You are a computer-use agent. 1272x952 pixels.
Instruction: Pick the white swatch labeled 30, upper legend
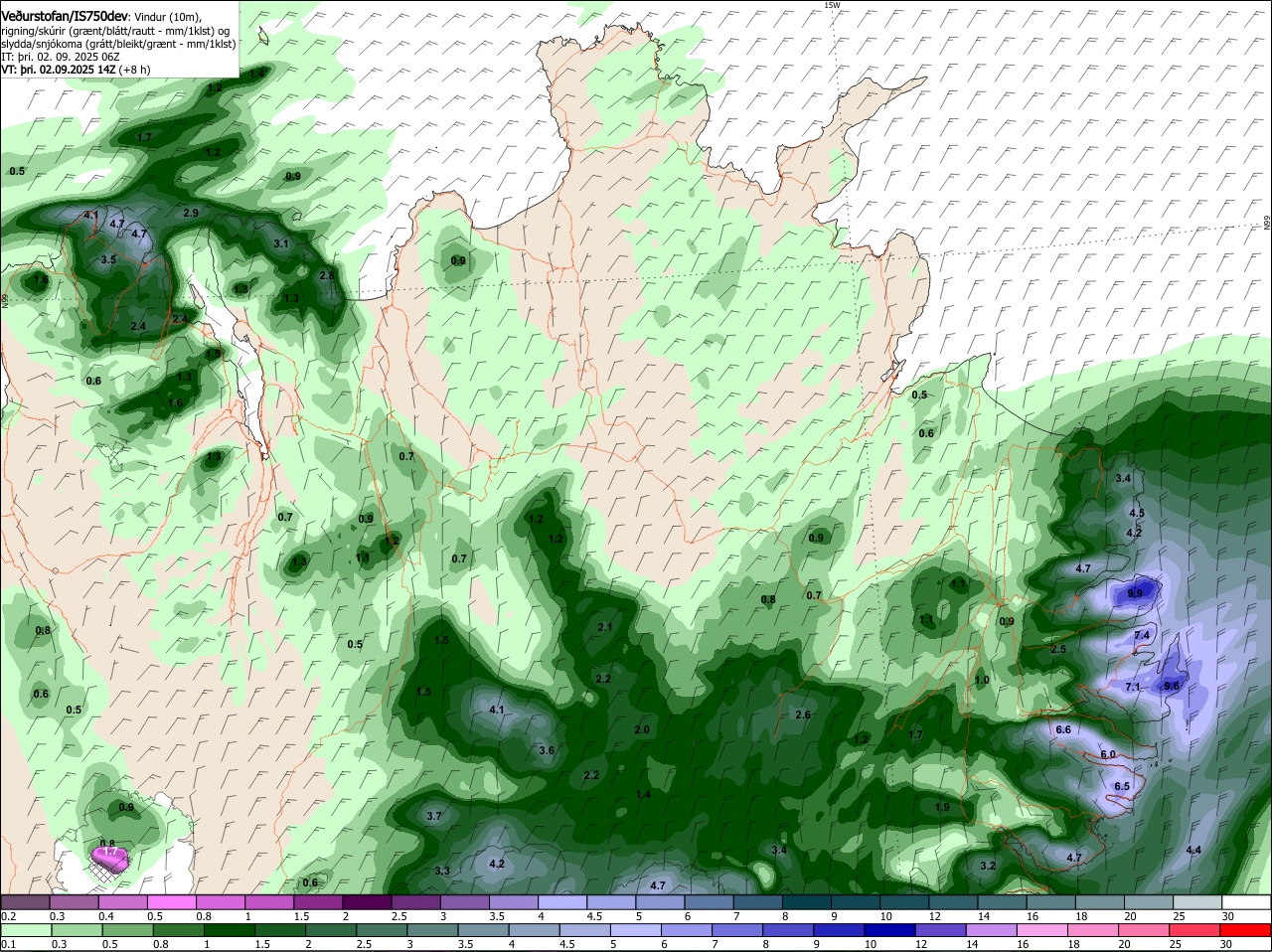(1246, 902)
